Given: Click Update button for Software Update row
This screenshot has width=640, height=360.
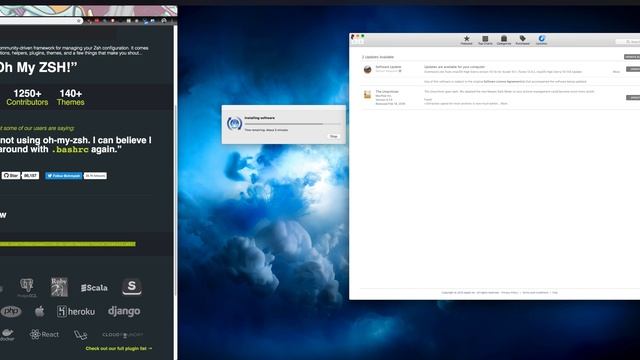Looking at the screenshot, I should point(633,69).
